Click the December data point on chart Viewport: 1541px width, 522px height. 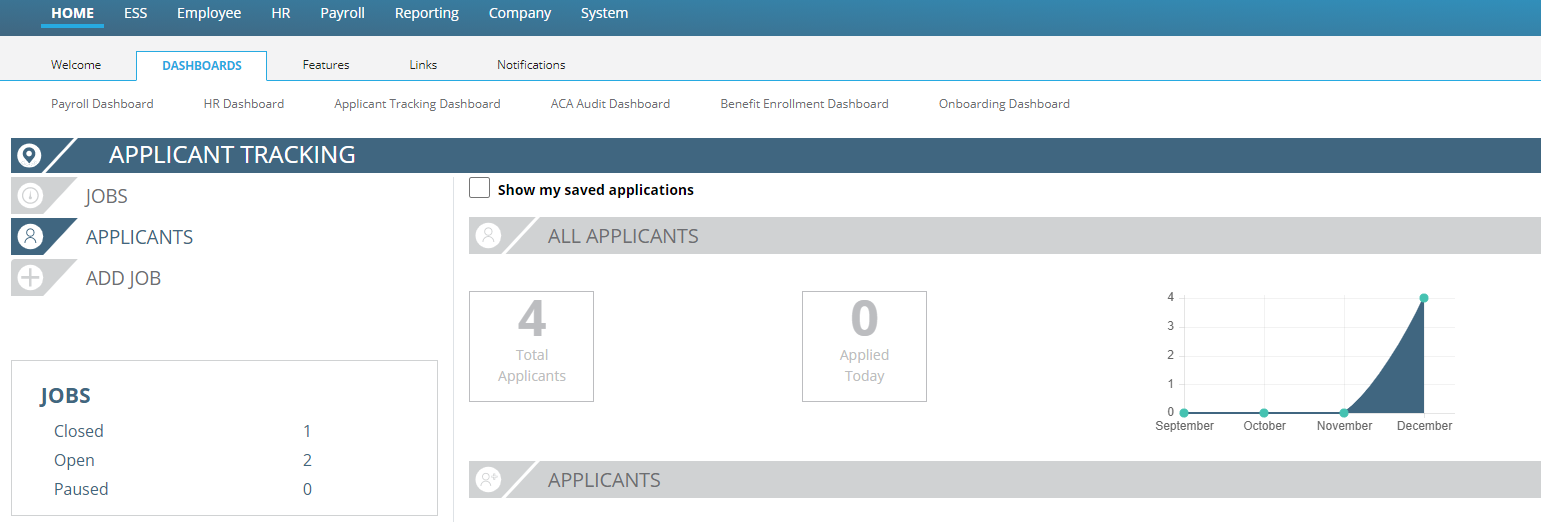(x=1423, y=298)
